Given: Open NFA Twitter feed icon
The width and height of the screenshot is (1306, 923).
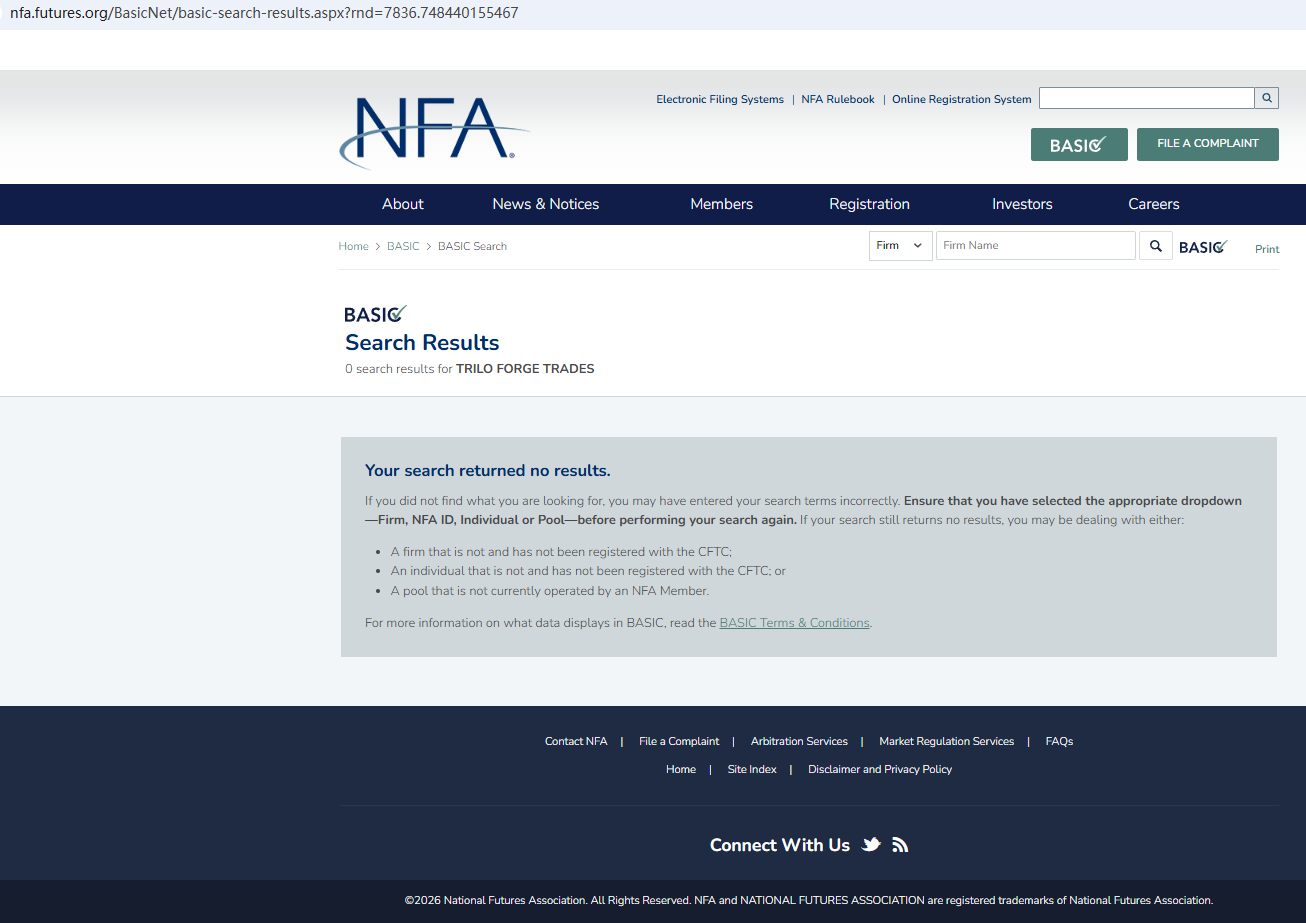Looking at the screenshot, I should (871, 845).
